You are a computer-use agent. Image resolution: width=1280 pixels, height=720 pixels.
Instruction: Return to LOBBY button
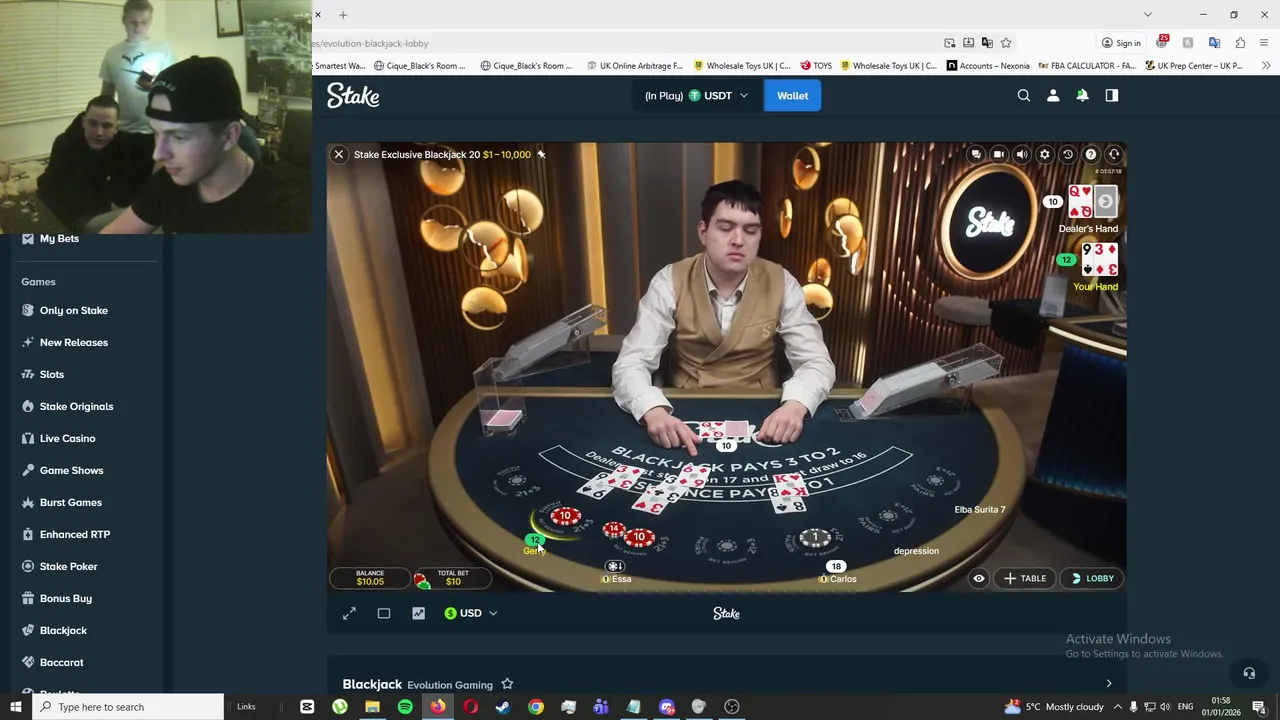coord(1092,578)
